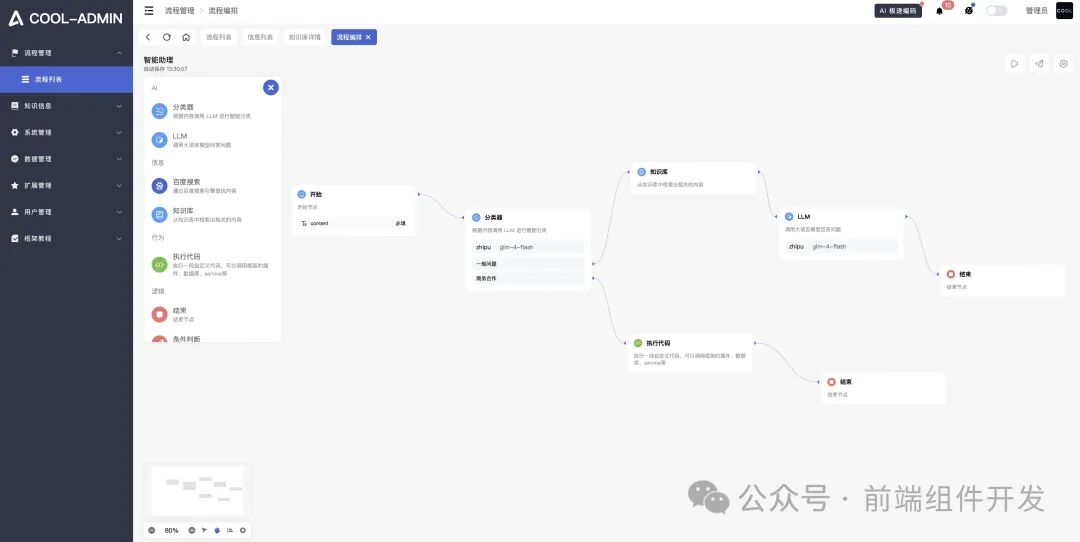Click the notification bell icon
Image resolution: width=1080 pixels, height=542 pixels.
click(939, 10)
